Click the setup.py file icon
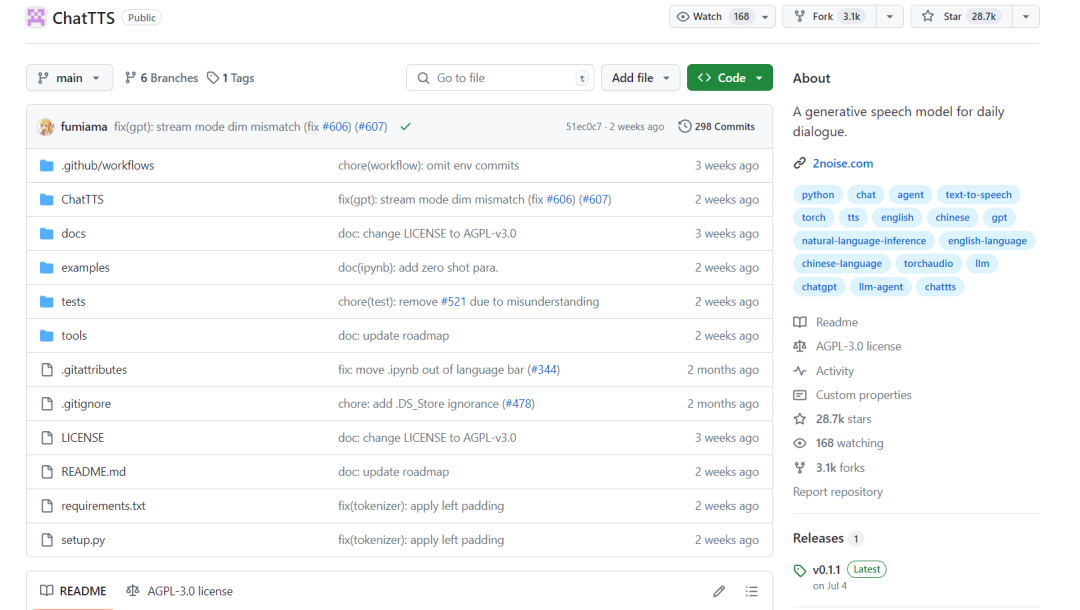The height and width of the screenshot is (610, 1080). click(x=47, y=540)
